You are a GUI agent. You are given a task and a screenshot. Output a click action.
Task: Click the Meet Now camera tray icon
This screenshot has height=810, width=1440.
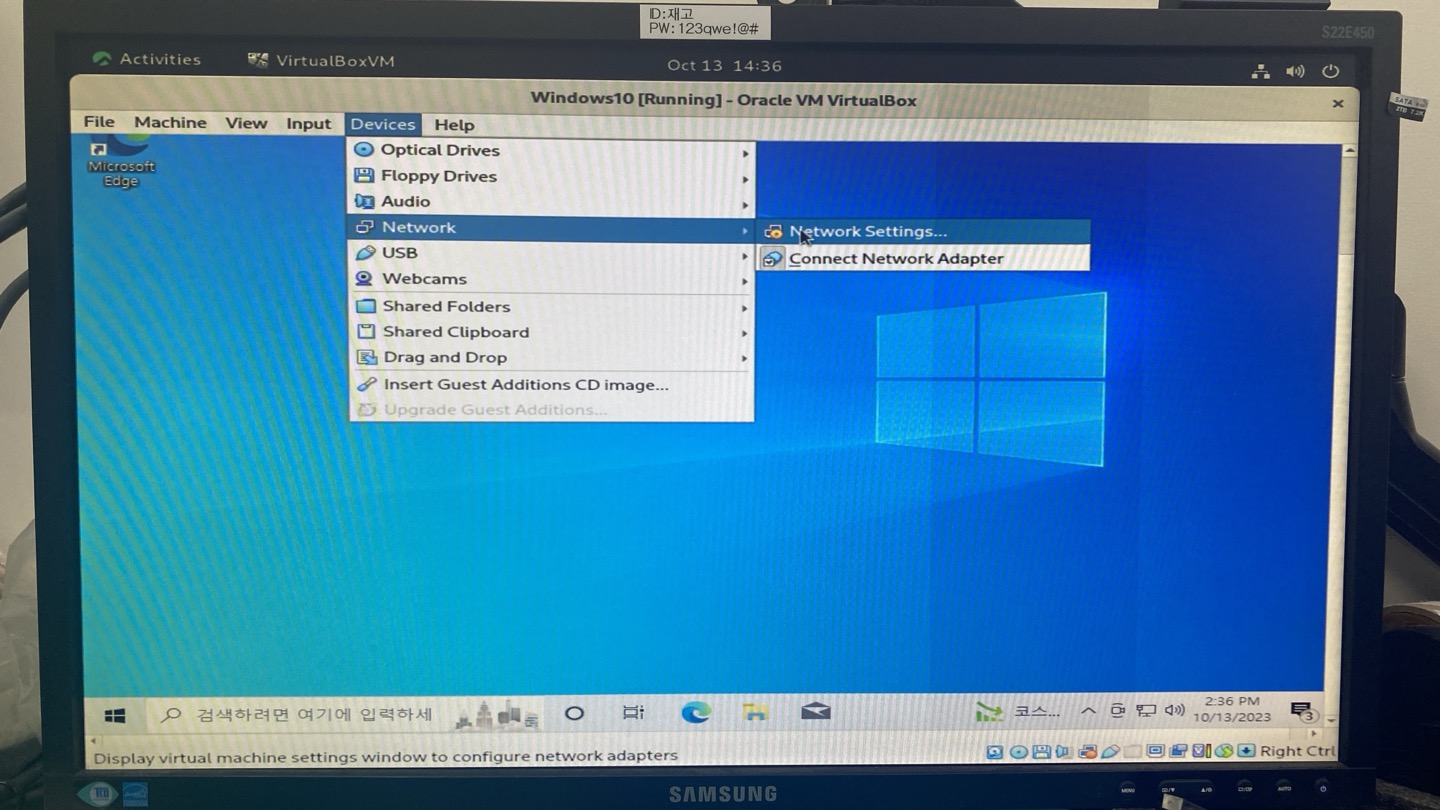[1118, 711]
